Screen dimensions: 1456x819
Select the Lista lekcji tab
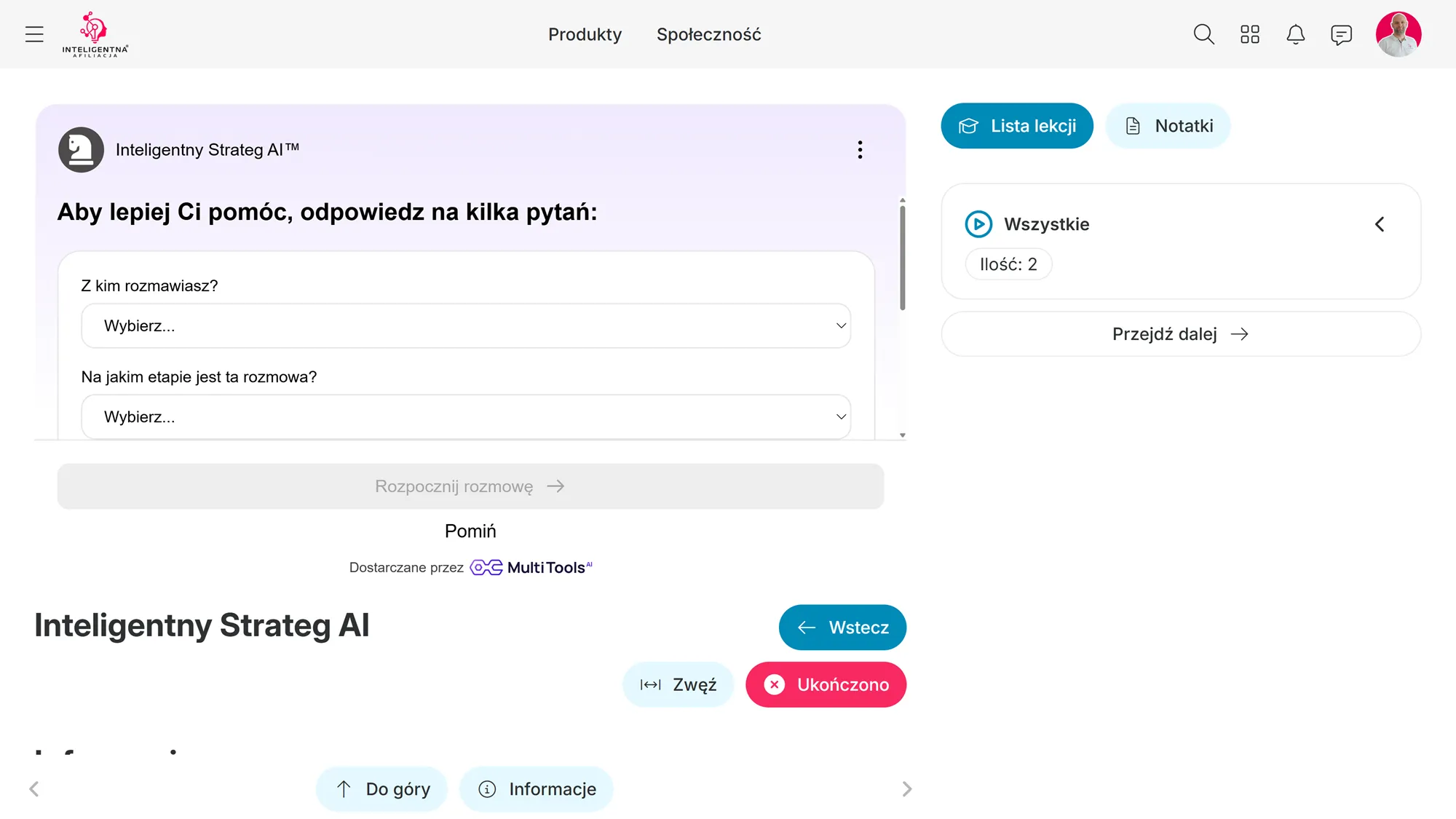(1017, 126)
